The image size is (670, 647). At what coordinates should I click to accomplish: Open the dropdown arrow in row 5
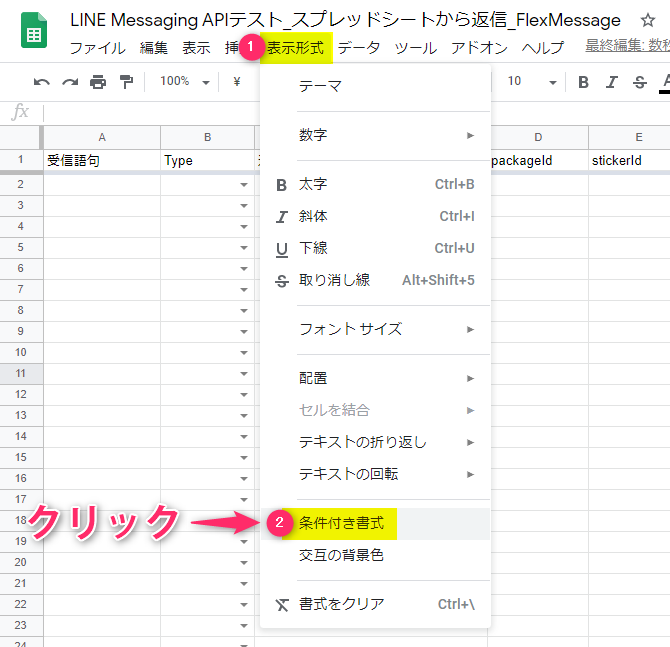[244, 248]
